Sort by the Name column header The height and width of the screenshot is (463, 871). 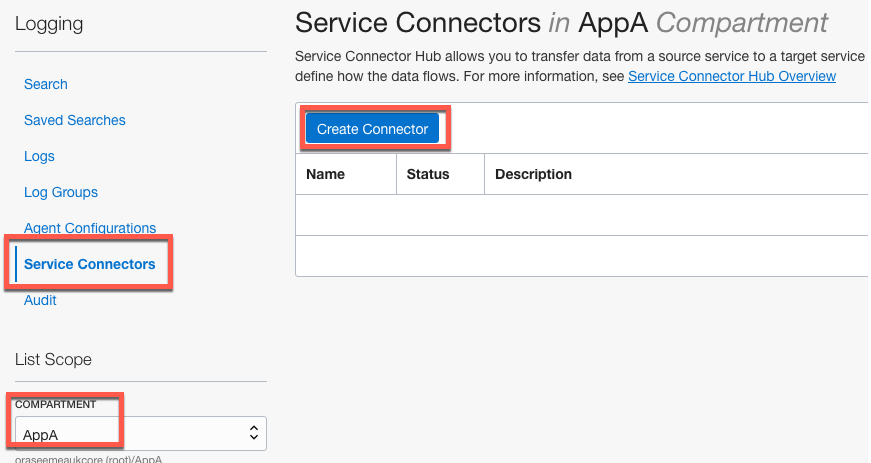tap(325, 174)
